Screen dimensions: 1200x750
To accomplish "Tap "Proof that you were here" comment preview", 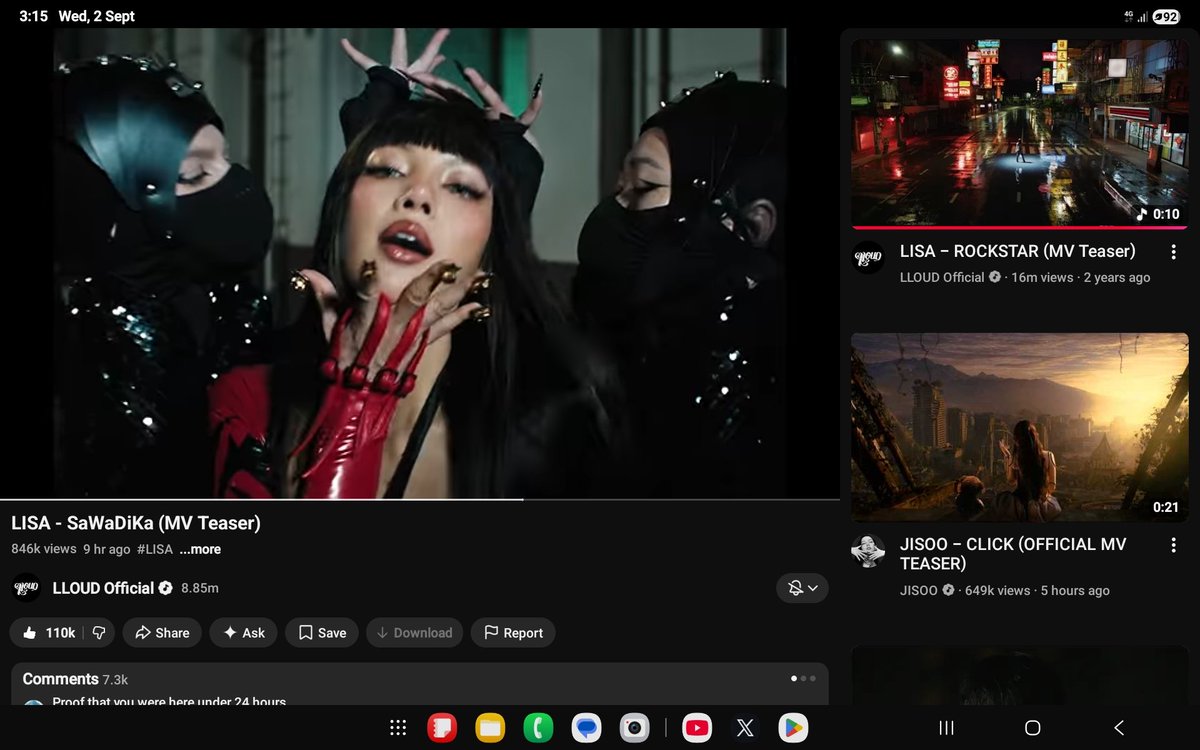I will (169, 702).
